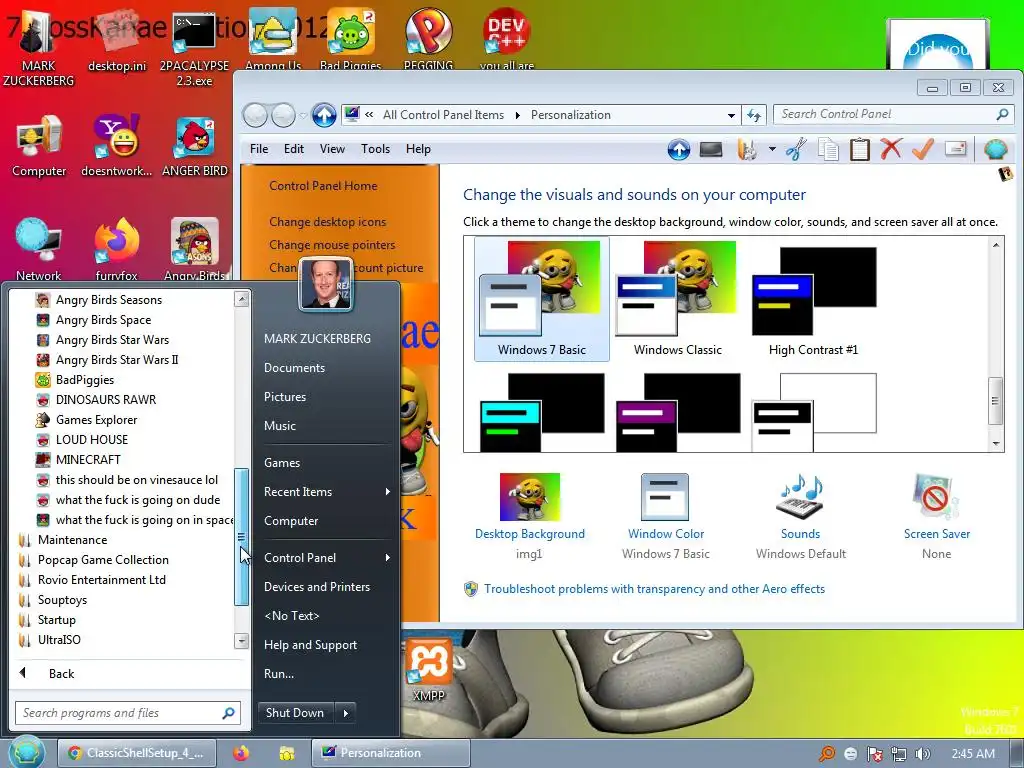
Task: Click the Action Center flag tray icon
Action: point(874,754)
